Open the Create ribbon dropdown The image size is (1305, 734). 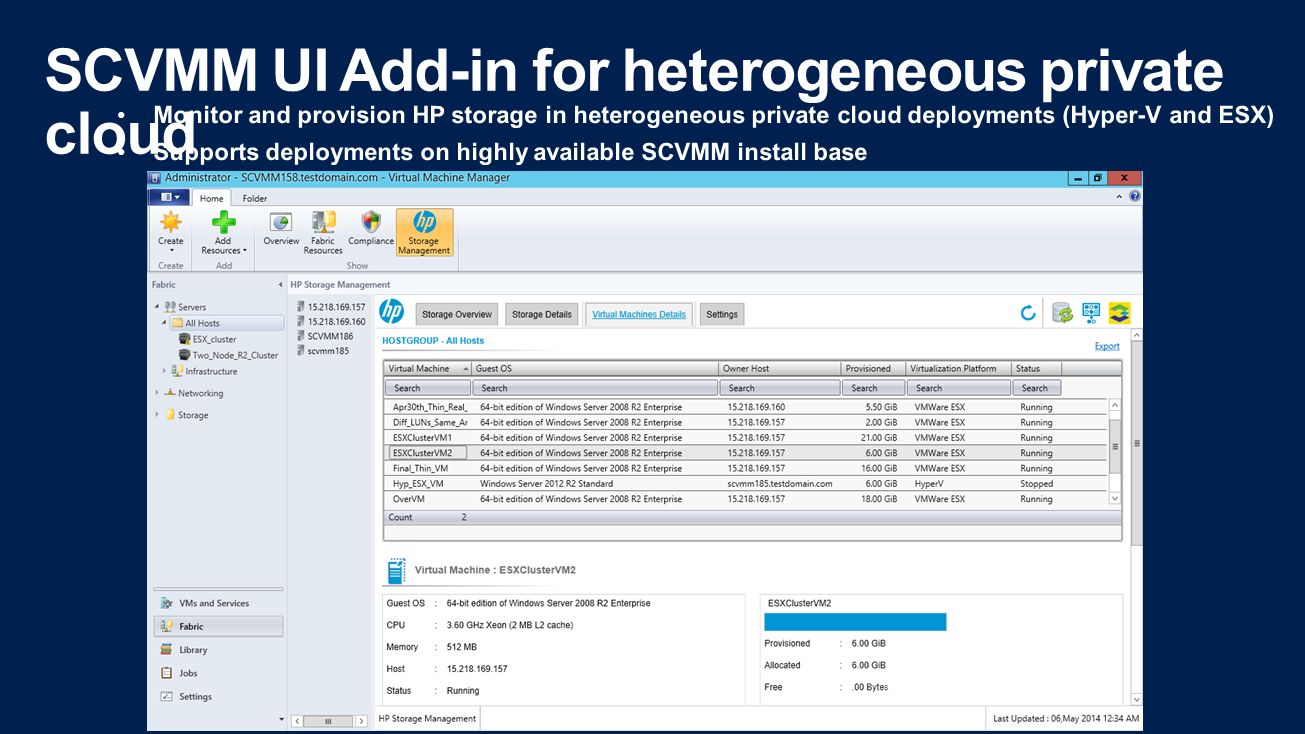171,233
